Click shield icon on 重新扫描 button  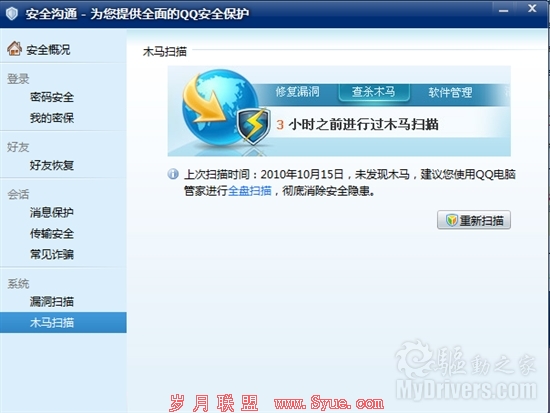click(x=451, y=220)
